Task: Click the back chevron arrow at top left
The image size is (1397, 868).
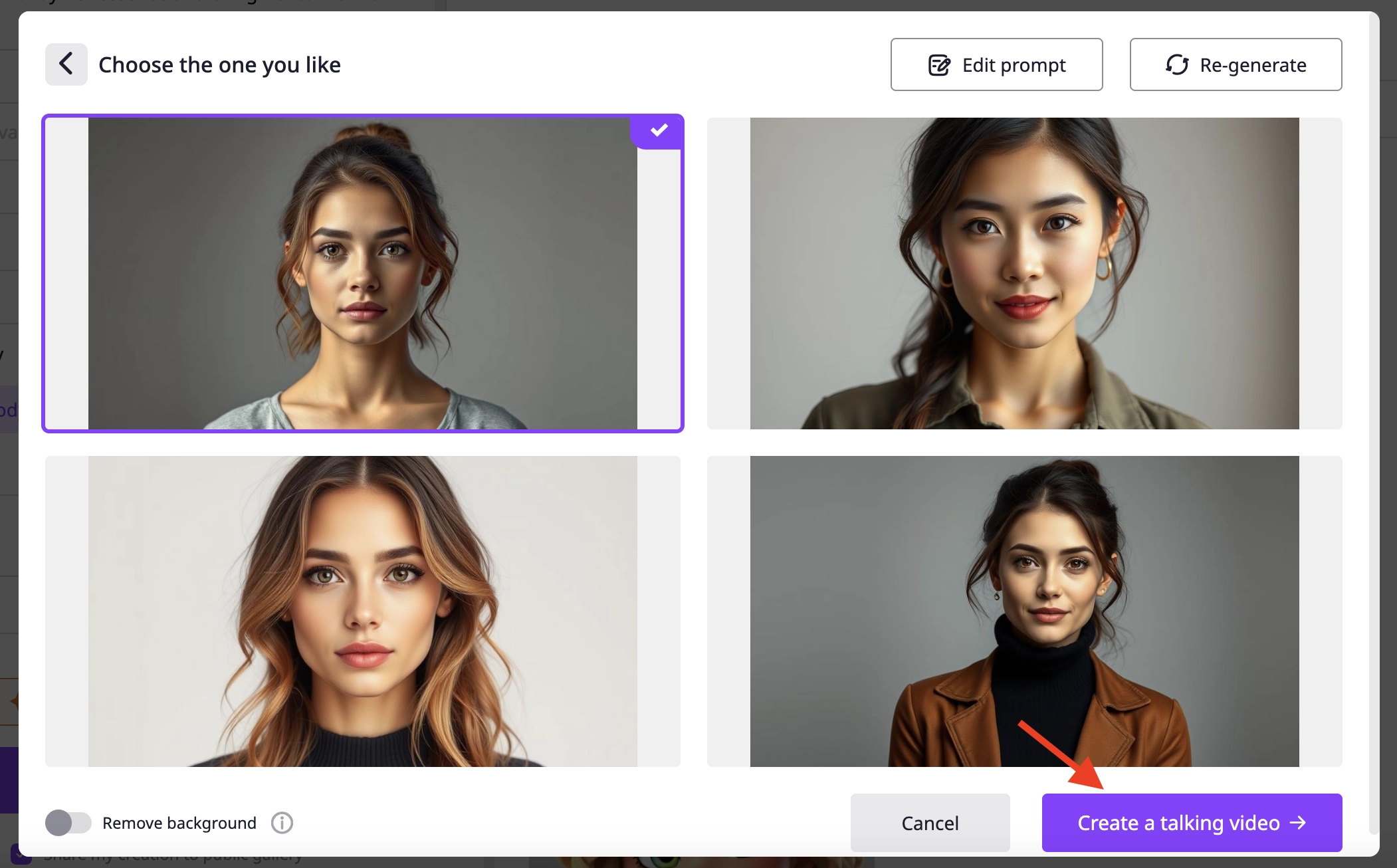Action: (x=66, y=64)
